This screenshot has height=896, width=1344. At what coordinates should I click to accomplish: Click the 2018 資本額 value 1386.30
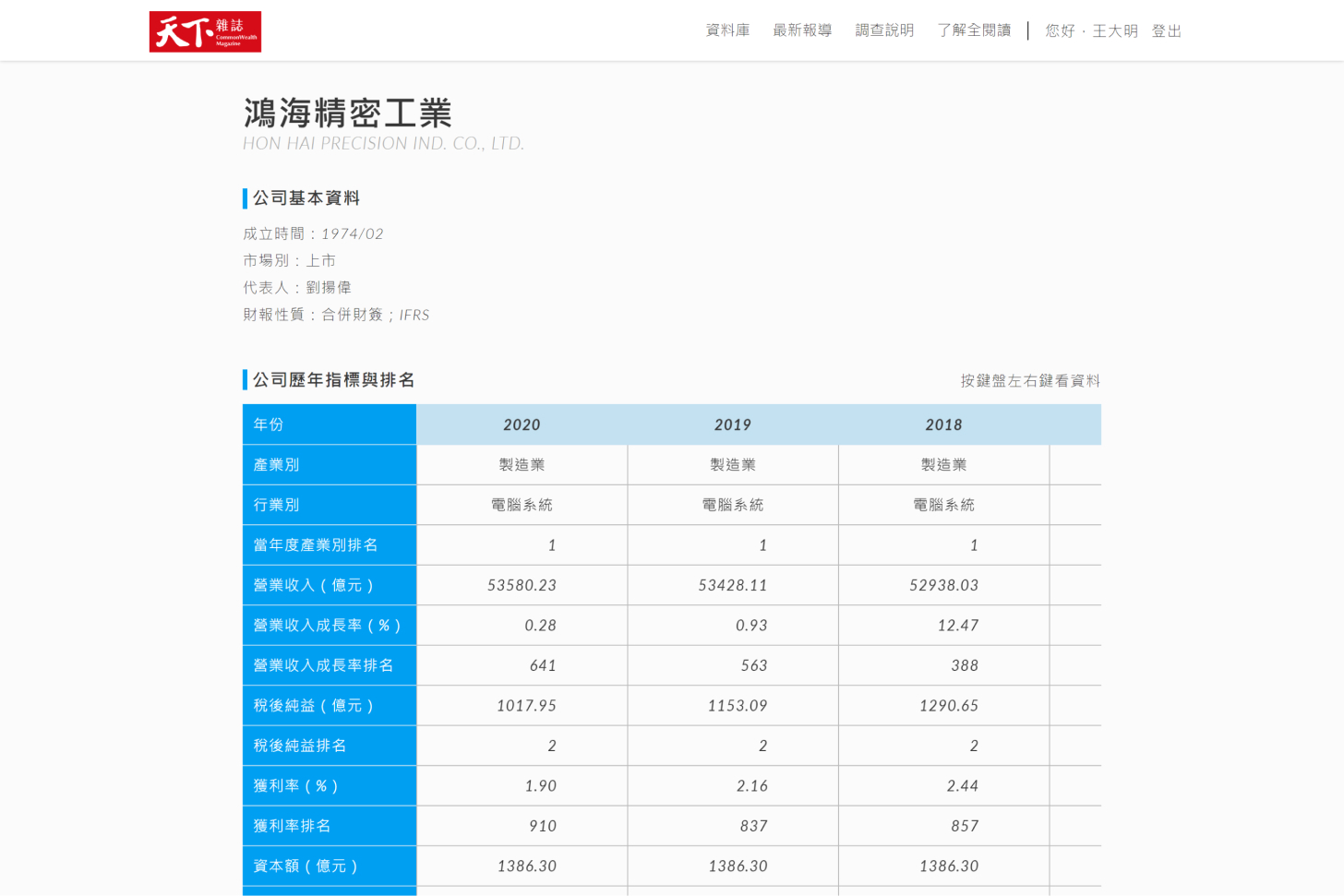949,866
